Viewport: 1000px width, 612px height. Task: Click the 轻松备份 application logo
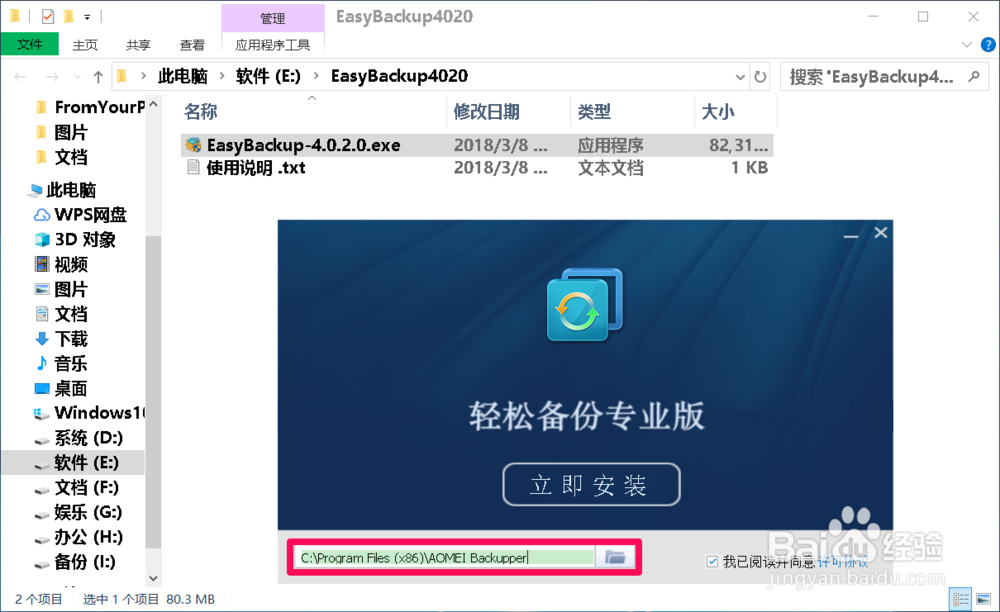[x=584, y=305]
